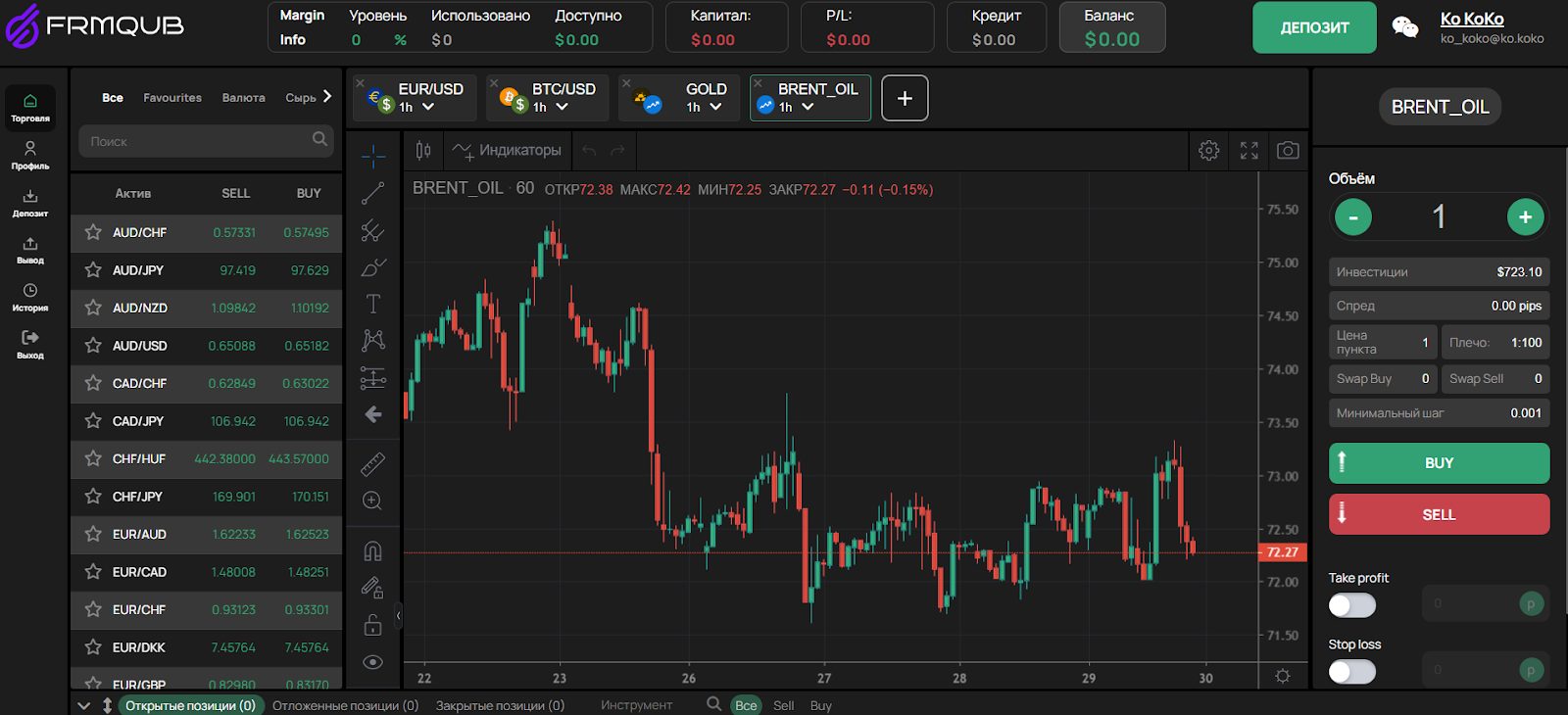Open Закрытые позиции tab
Image resolution: width=1568 pixels, height=715 pixels.
click(x=500, y=705)
